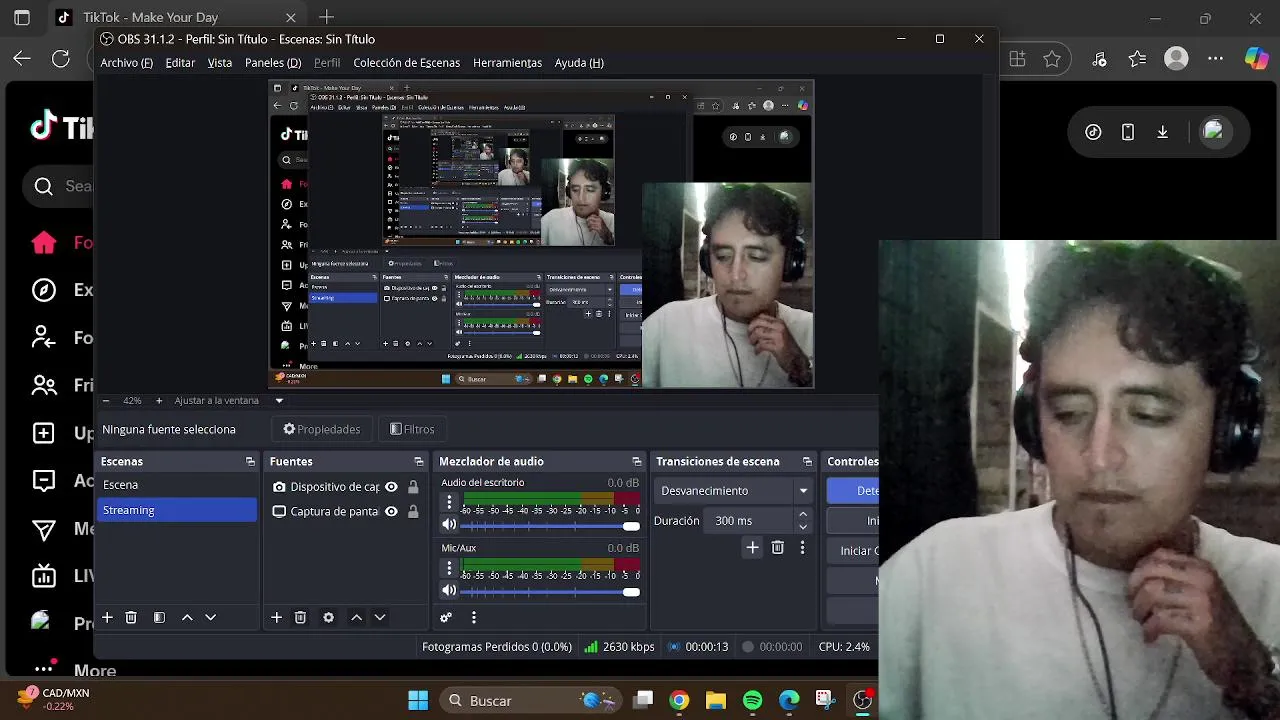The height and width of the screenshot is (720, 1280).
Task: Open transition properties three-dot menu
Action: tap(802, 548)
